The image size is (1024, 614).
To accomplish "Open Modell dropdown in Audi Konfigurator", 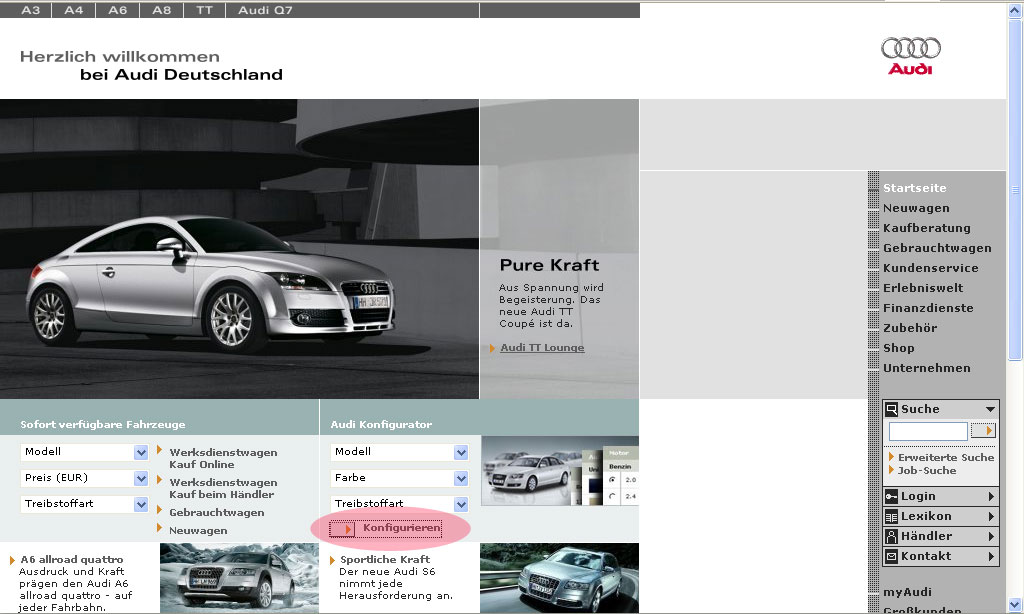I will [x=399, y=451].
